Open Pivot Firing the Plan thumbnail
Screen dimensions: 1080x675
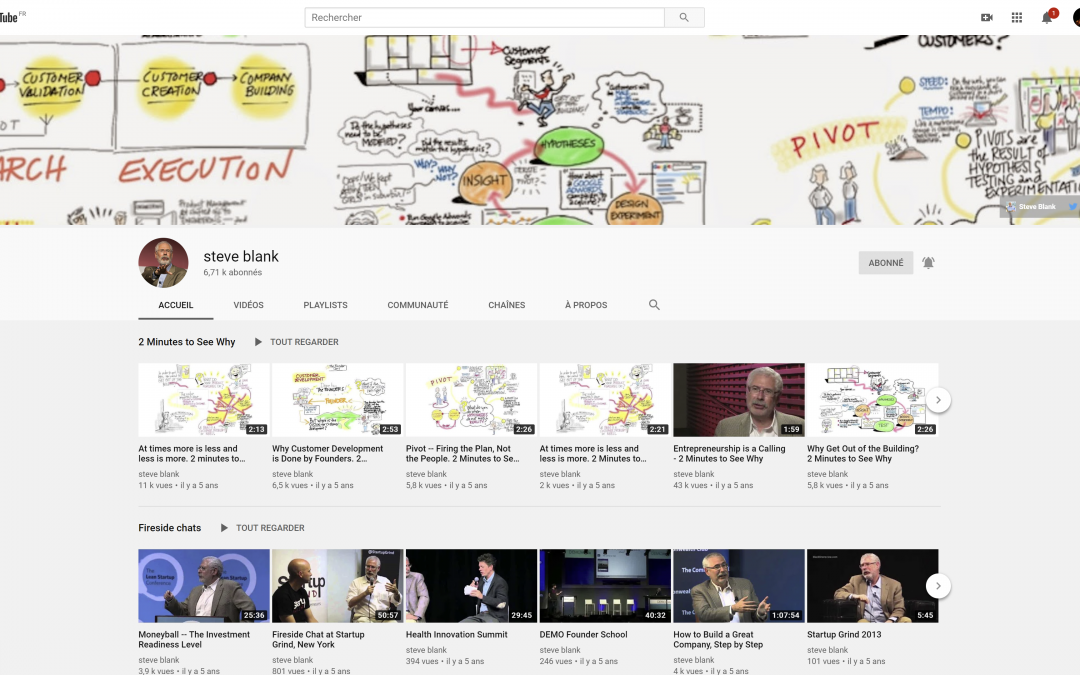[x=471, y=400]
